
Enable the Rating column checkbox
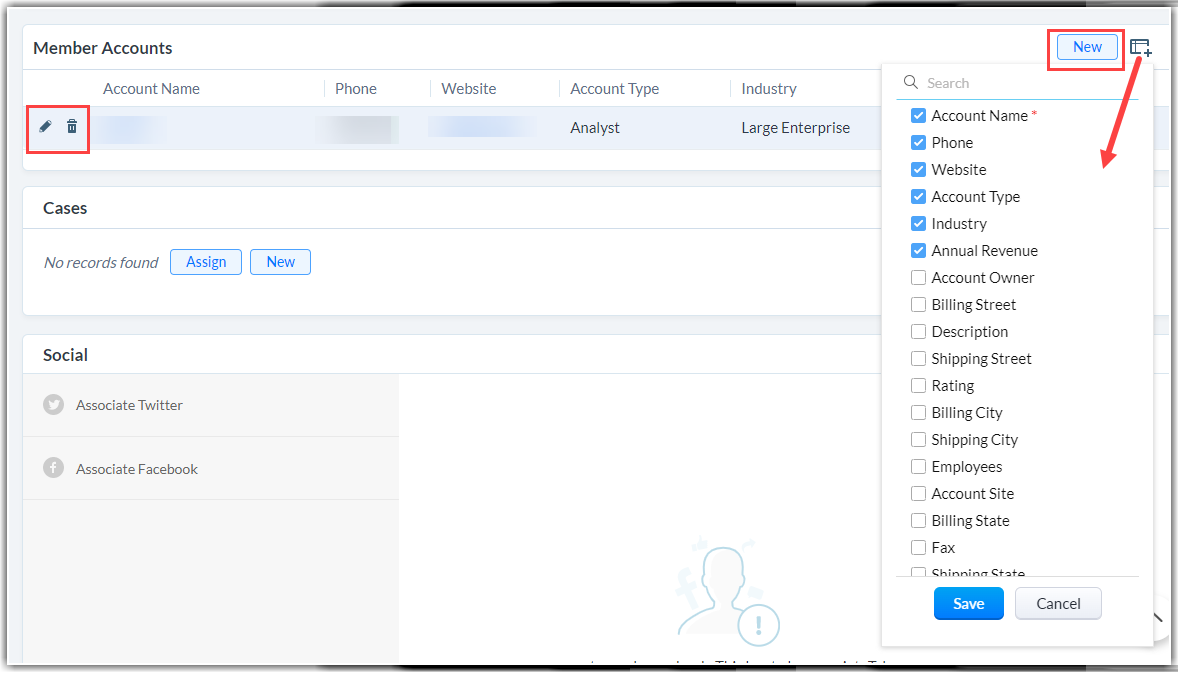click(x=918, y=386)
